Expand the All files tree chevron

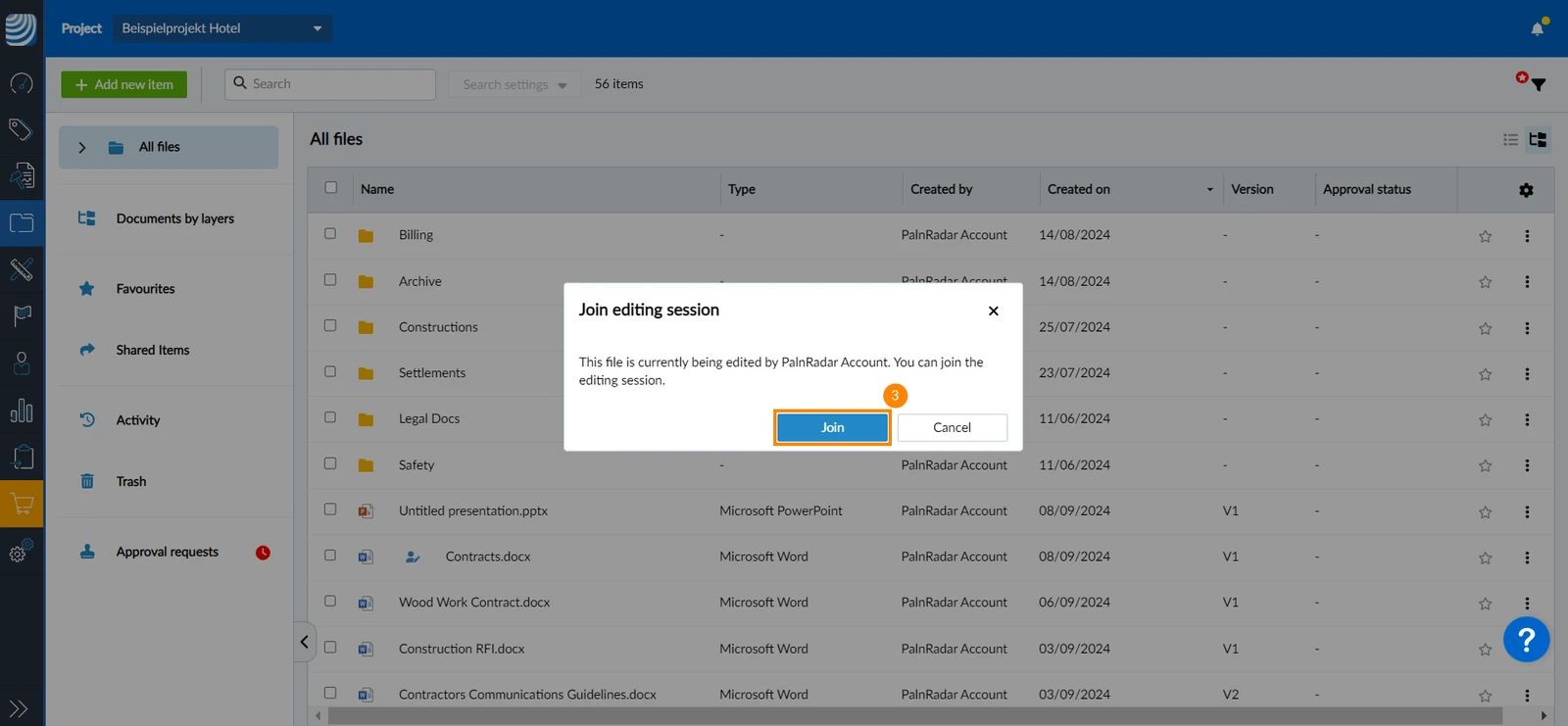(x=82, y=148)
